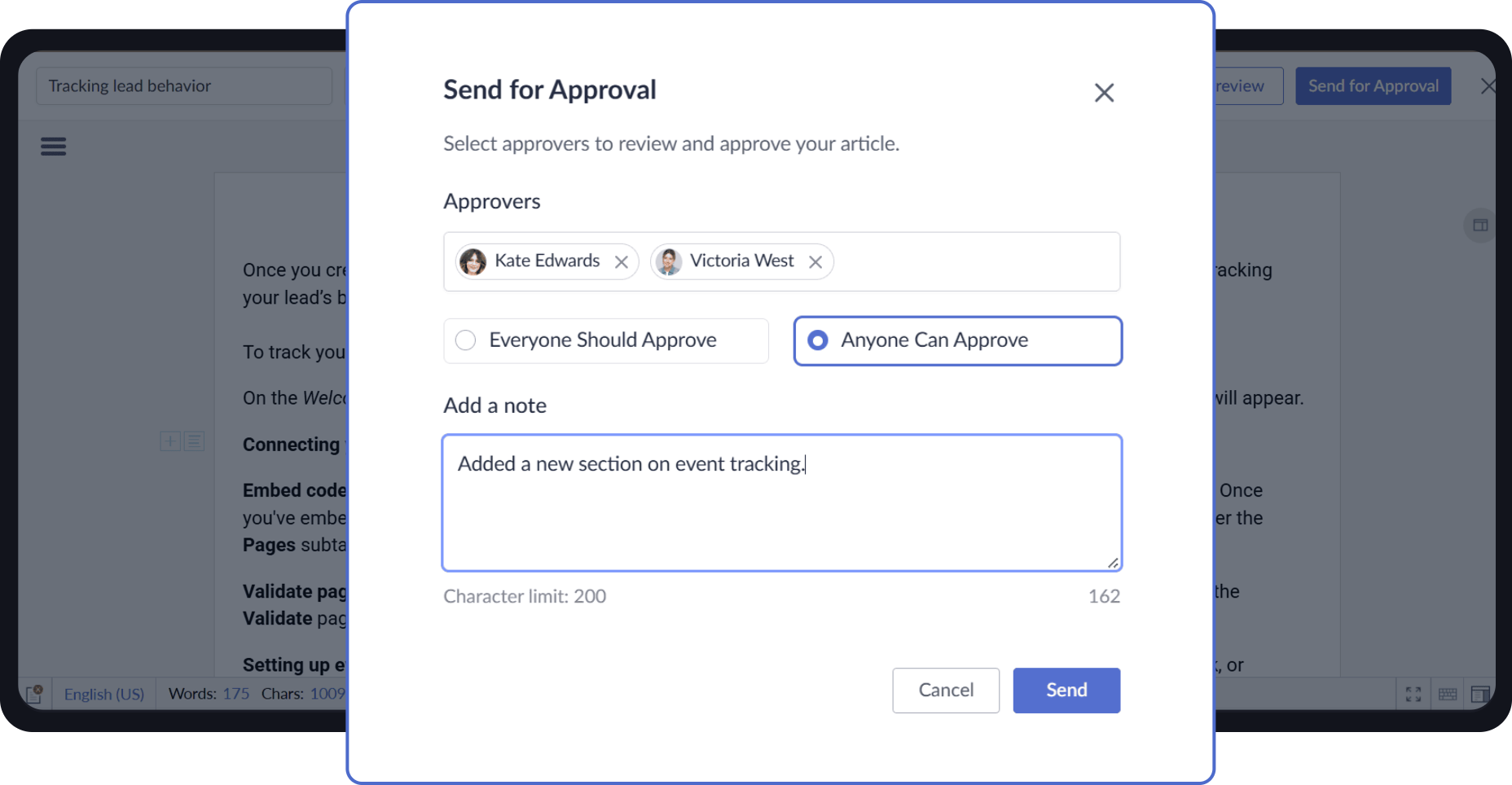Expand the document editor to fullscreen mode
1512x785 pixels.
coord(1413,694)
